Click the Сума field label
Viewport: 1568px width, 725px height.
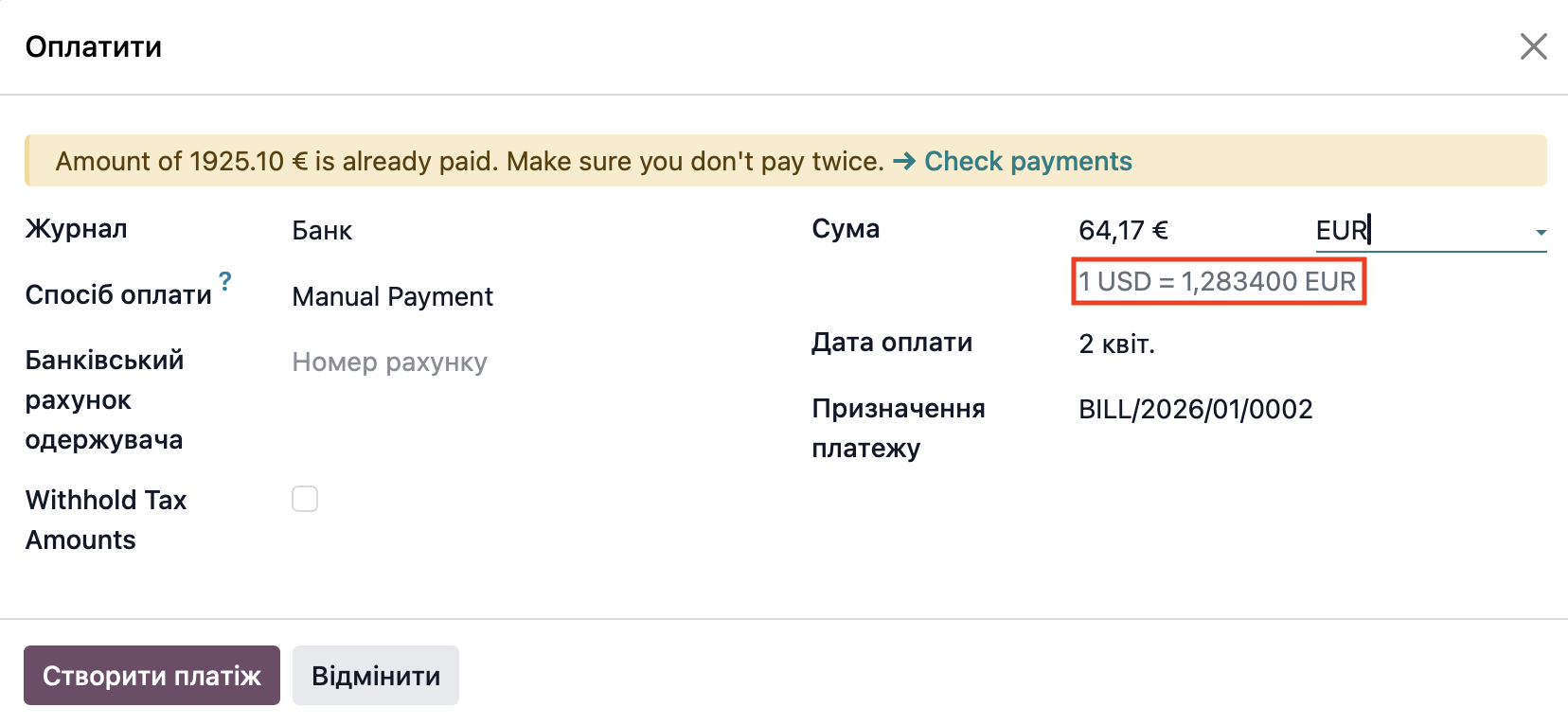tap(846, 229)
